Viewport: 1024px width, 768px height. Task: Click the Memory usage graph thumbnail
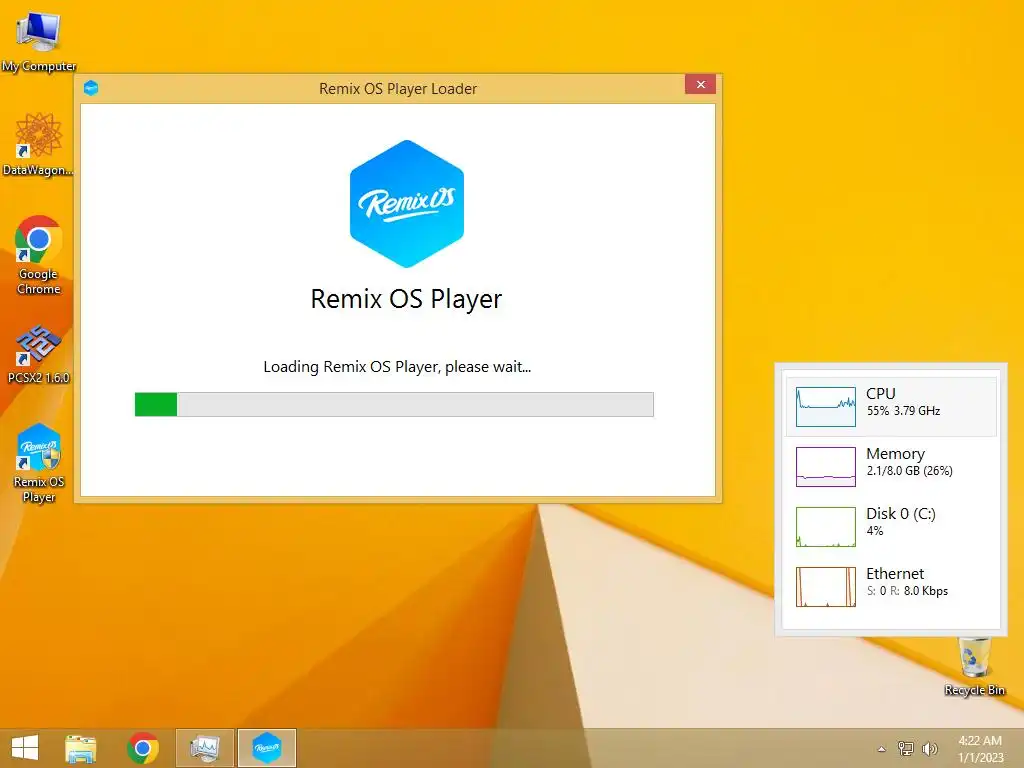point(825,467)
